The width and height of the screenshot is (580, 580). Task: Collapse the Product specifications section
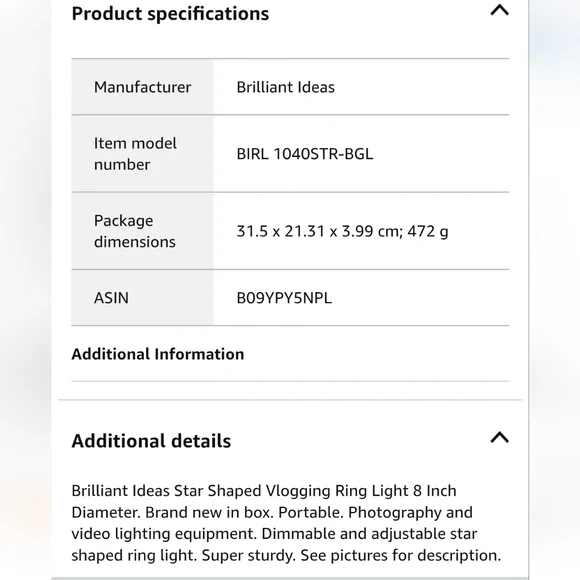[x=499, y=10]
